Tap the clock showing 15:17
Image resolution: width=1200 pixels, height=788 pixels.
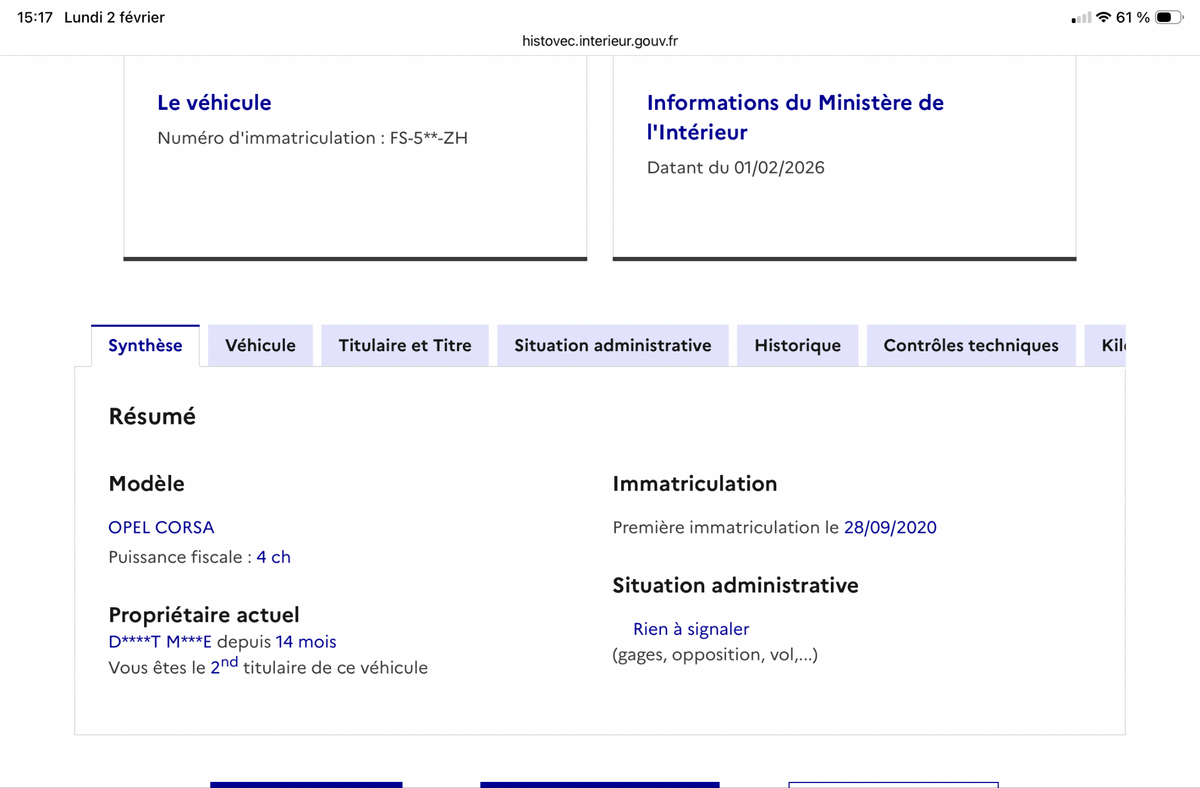[x=28, y=16]
